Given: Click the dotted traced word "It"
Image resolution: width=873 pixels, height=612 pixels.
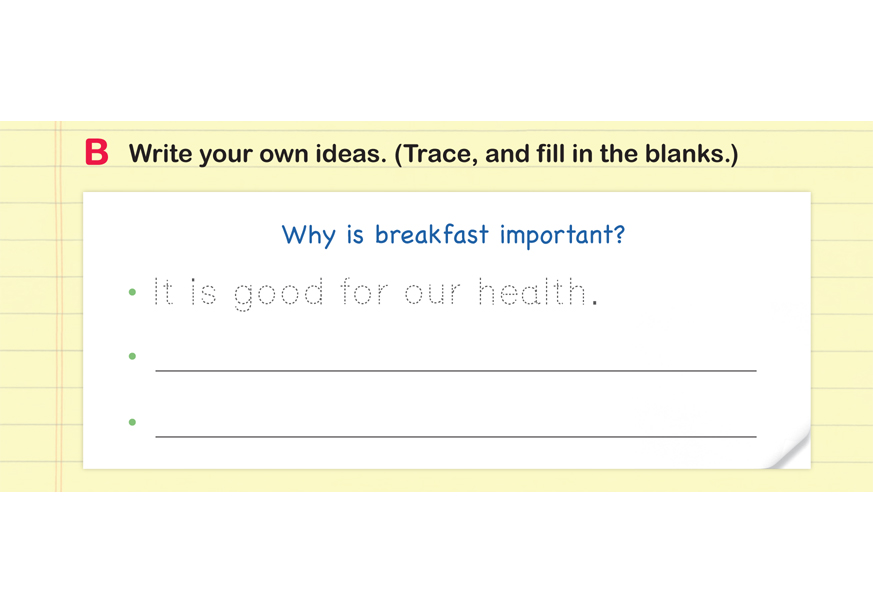Looking at the screenshot, I should pyautogui.click(x=163, y=292).
